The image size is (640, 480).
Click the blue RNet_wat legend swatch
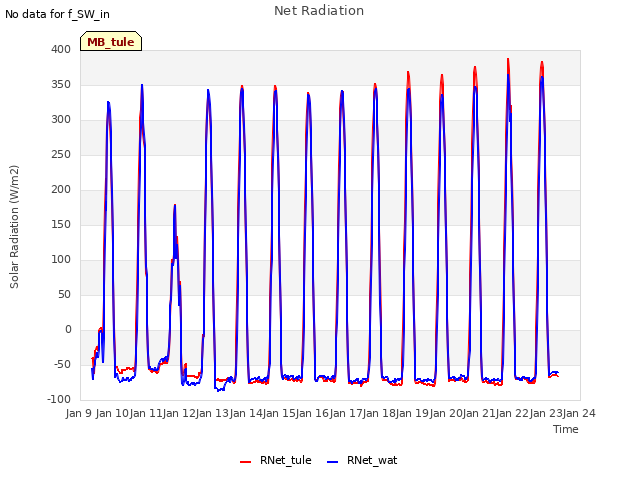pos(333,462)
